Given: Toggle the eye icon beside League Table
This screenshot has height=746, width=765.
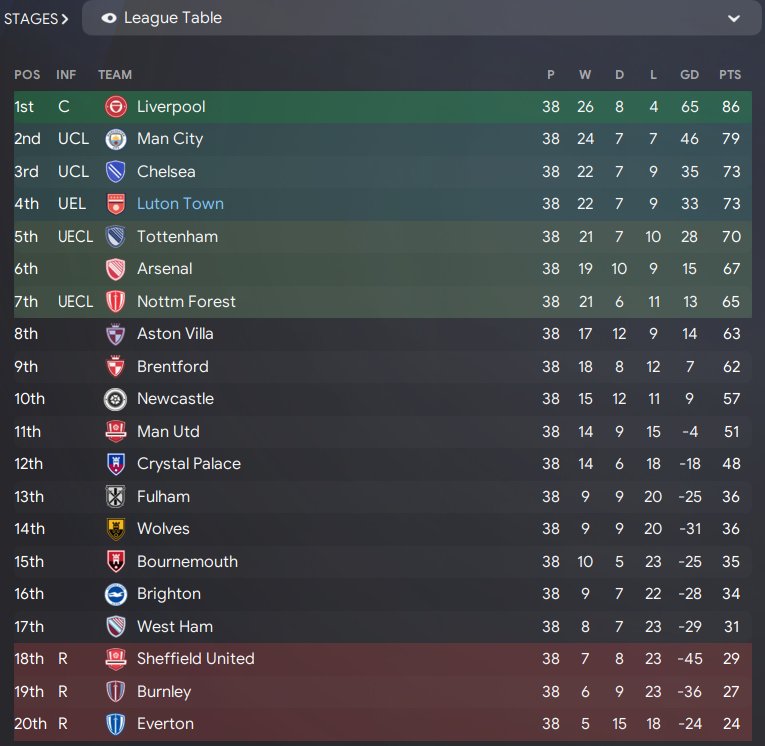Looking at the screenshot, I should (109, 18).
